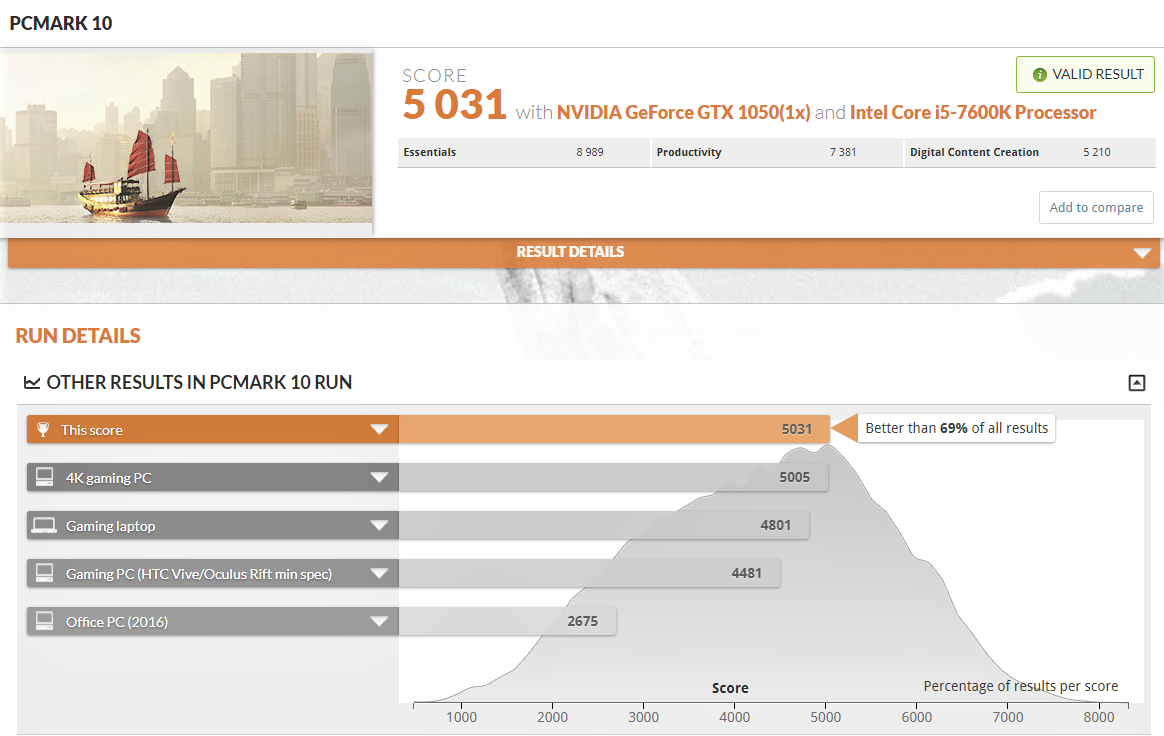Click the Hong Kong junk boat thumbnail

coord(186,137)
